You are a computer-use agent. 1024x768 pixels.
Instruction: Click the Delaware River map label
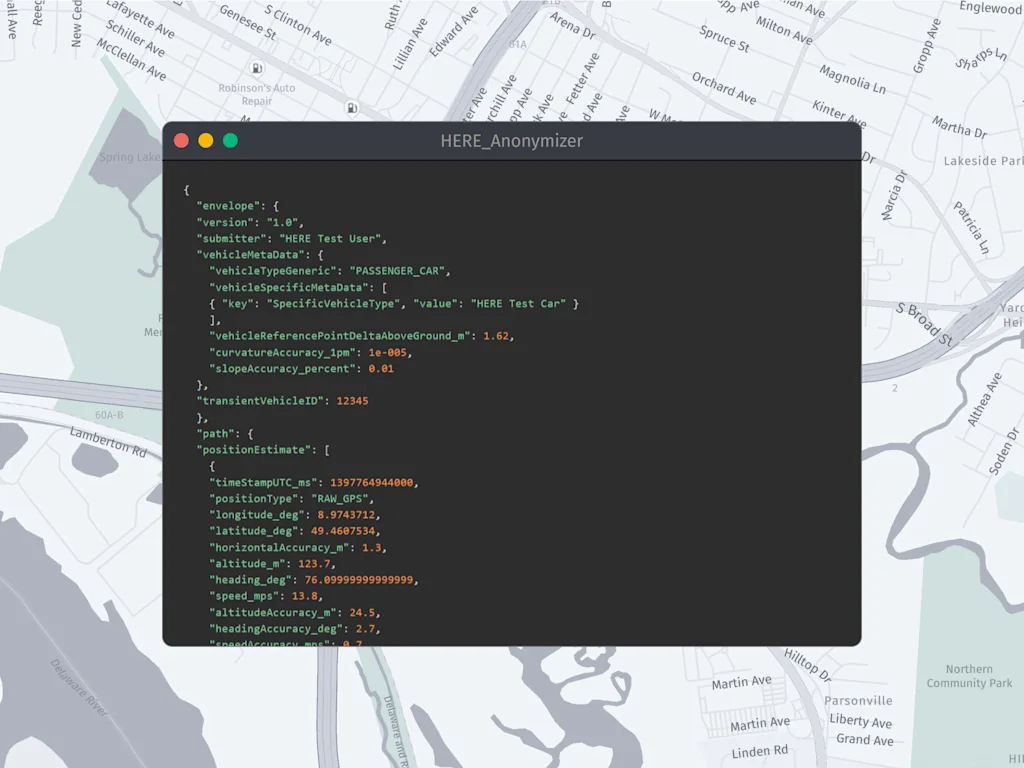(x=79, y=688)
